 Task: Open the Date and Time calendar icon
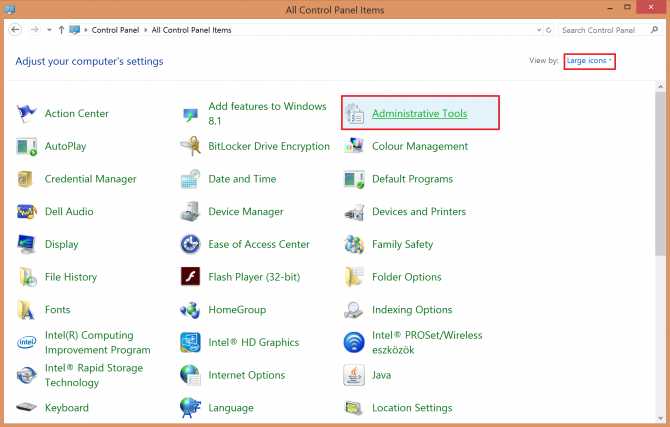click(x=190, y=179)
